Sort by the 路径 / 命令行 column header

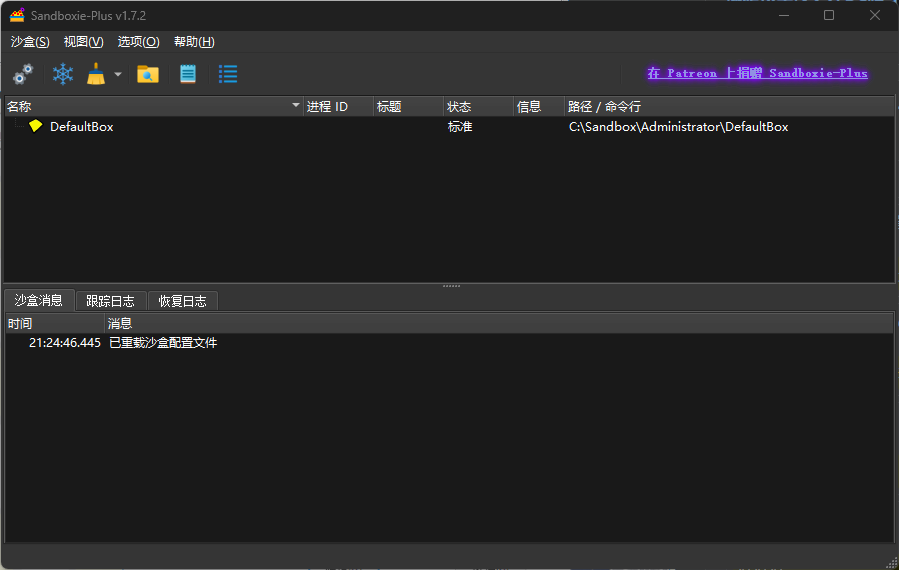(x=730, y=107)
